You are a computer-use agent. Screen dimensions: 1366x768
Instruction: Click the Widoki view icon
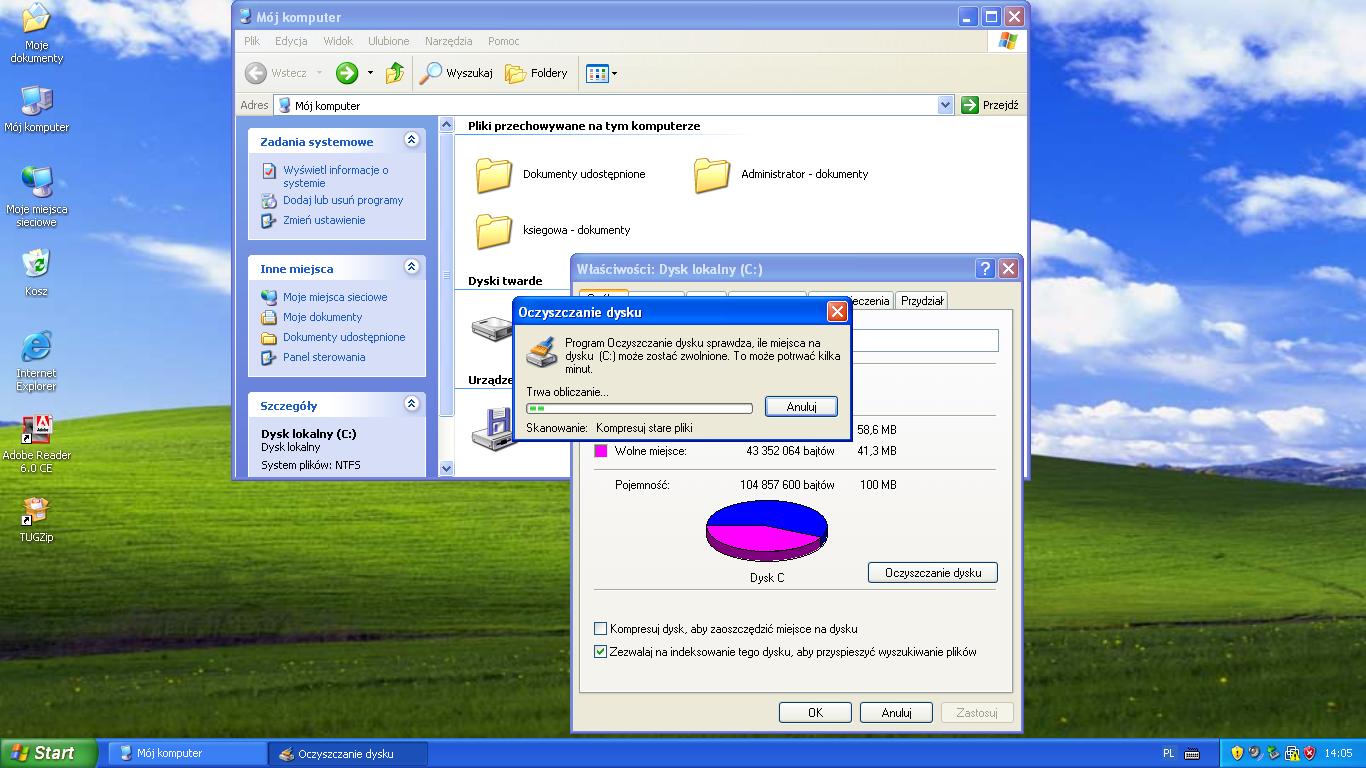[x=597, y=73]
